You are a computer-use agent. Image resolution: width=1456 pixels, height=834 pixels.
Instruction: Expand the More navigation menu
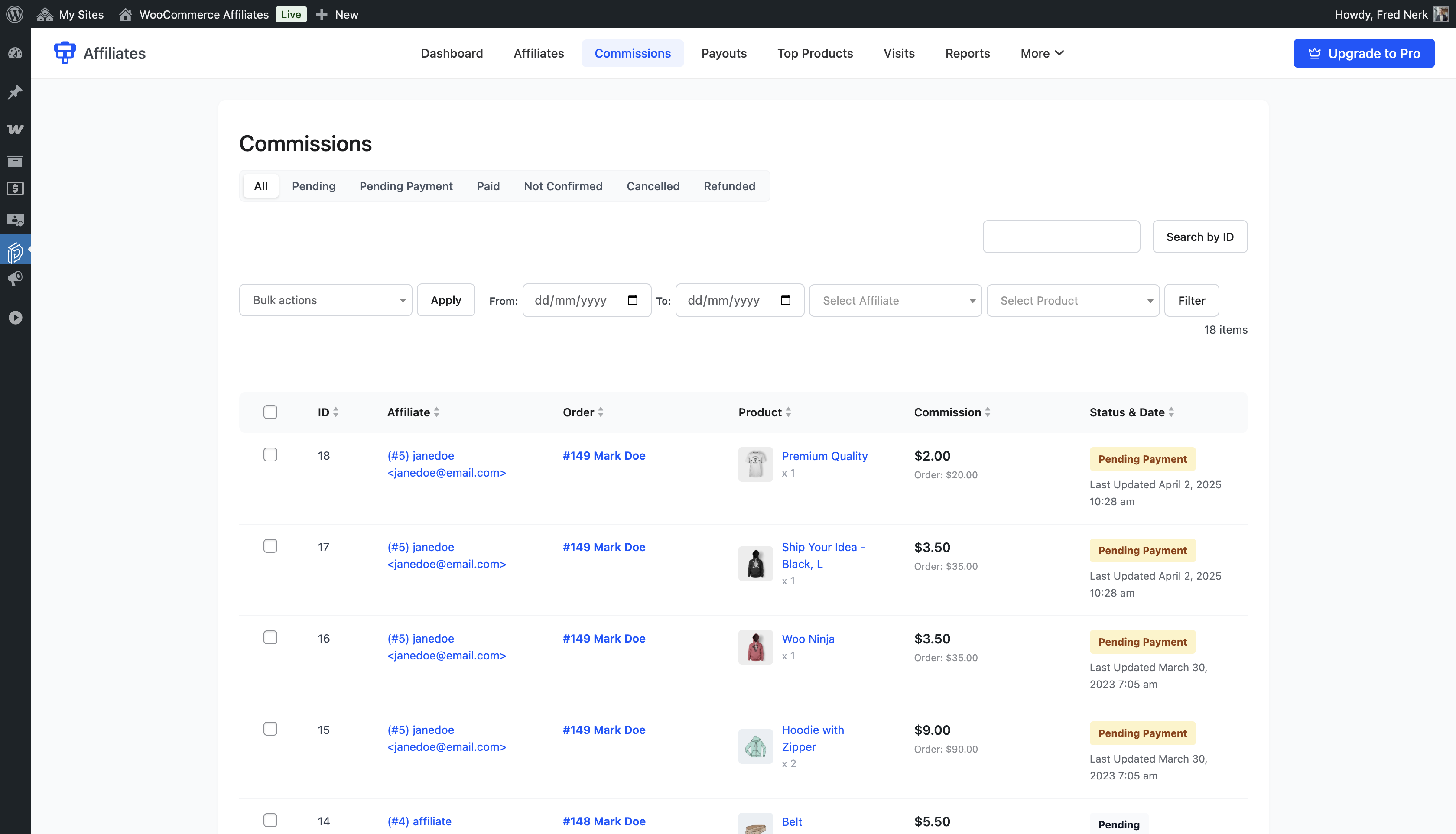[1041, 53]
